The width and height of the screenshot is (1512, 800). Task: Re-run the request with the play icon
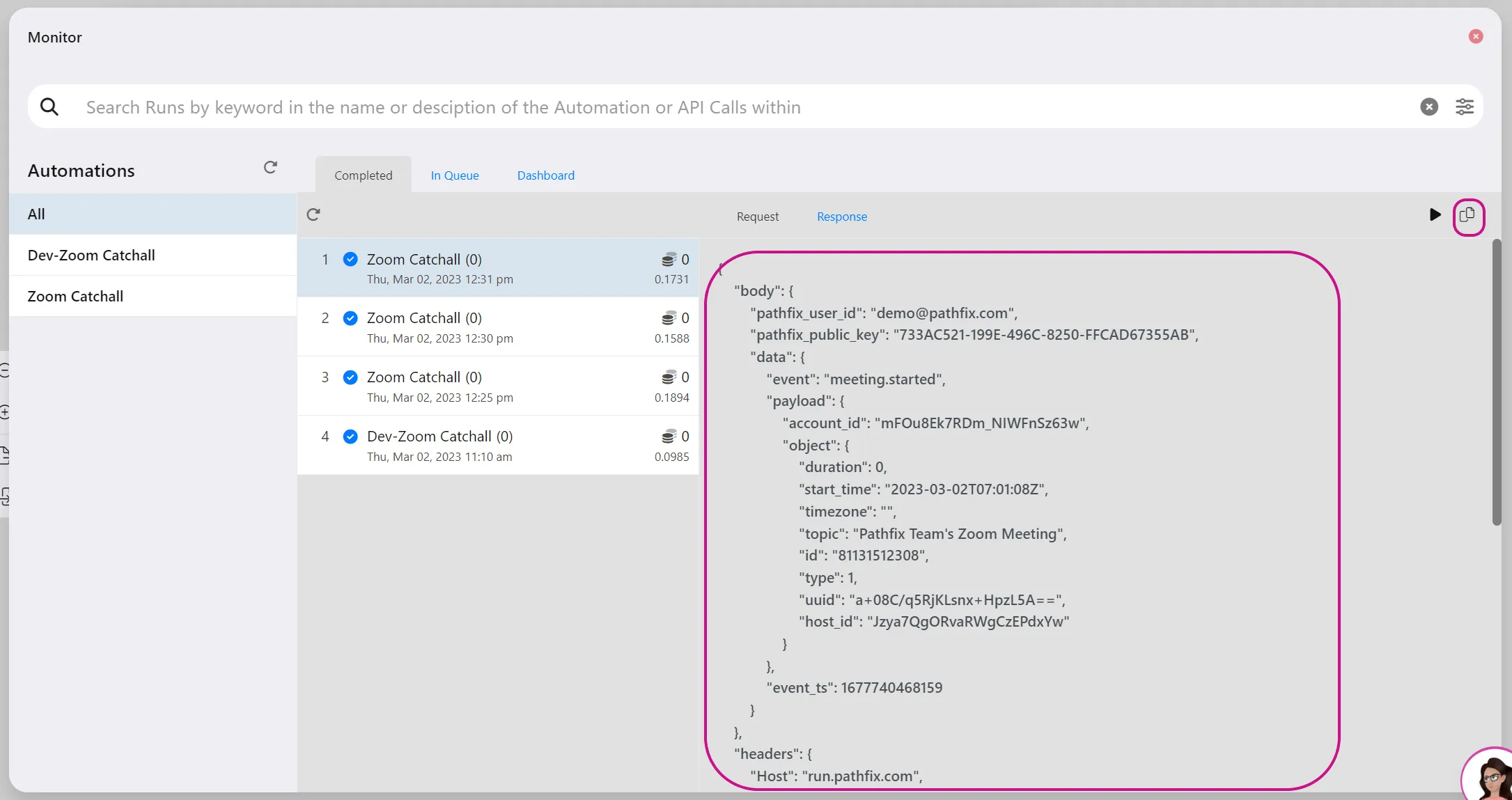tap(1435, 214)
